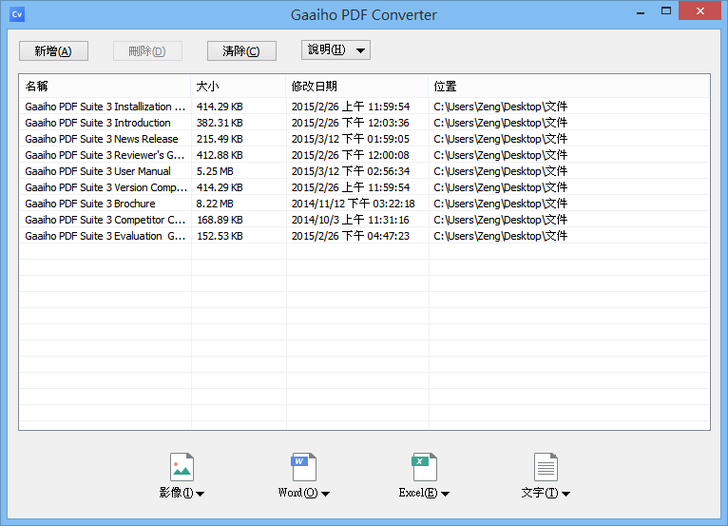Select Gaaiho PDF Suite 3 Brochure file

[x=90, y=204]
